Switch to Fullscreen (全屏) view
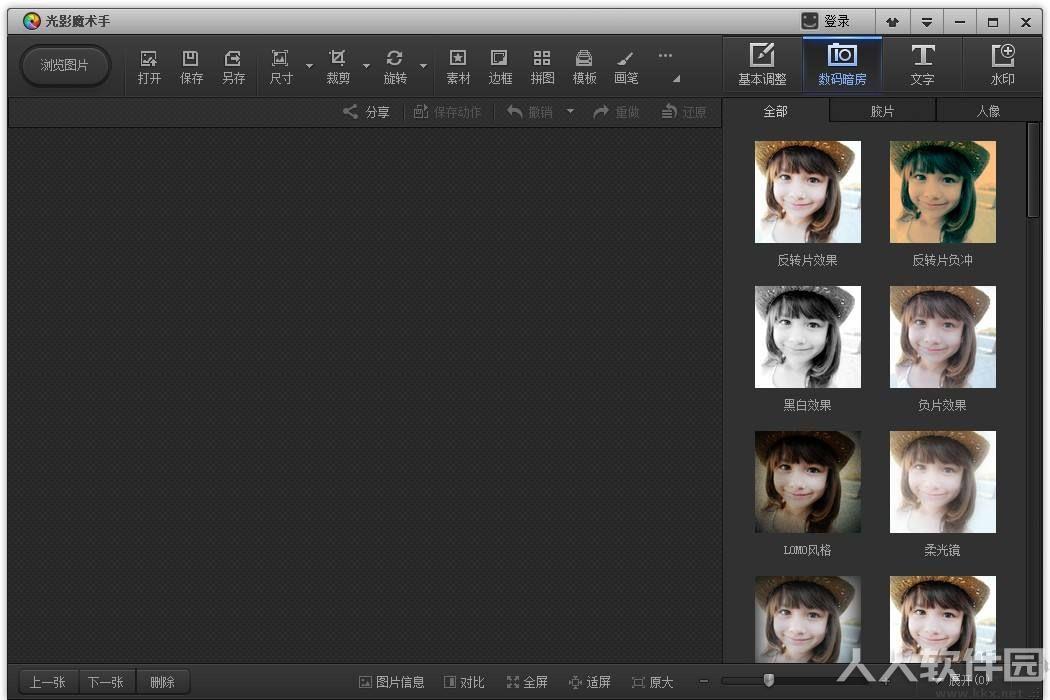 tap(527, 682)
